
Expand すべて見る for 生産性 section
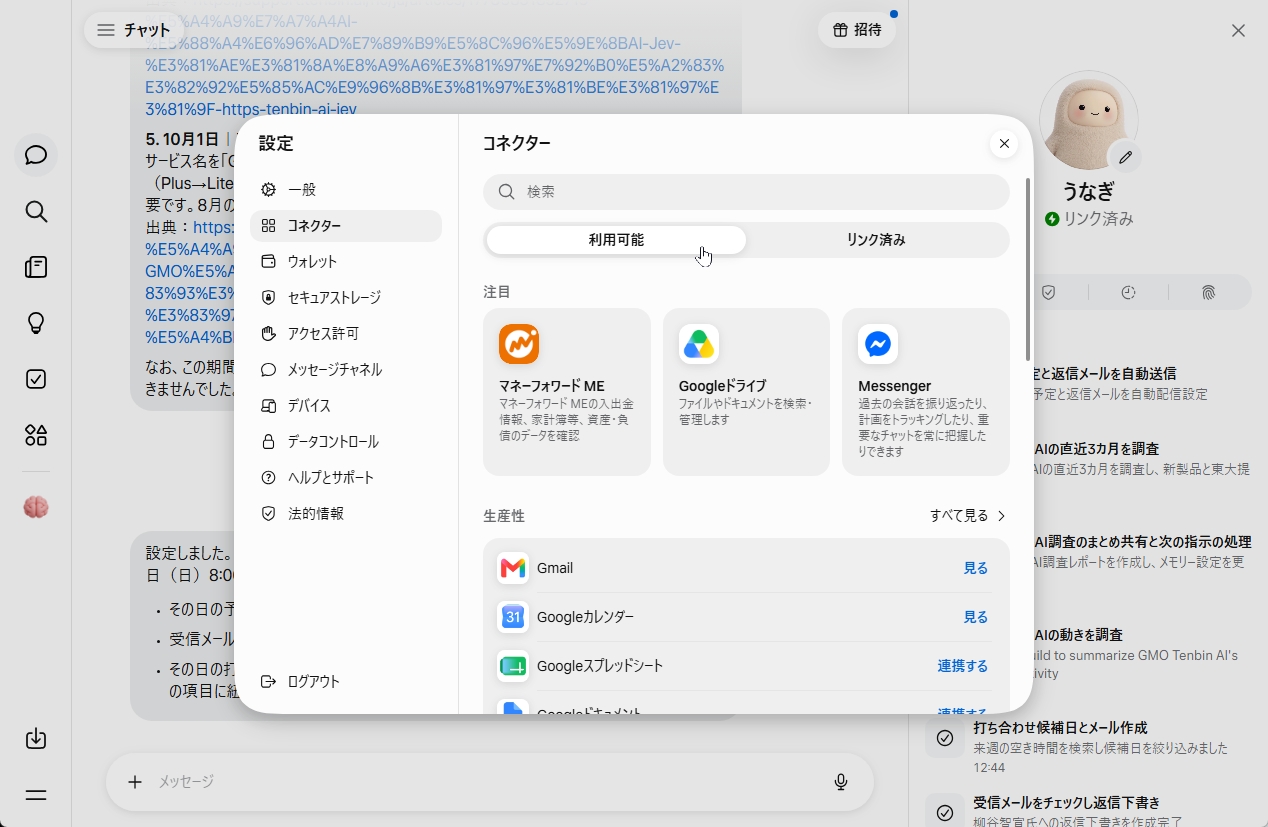[967, 516]
